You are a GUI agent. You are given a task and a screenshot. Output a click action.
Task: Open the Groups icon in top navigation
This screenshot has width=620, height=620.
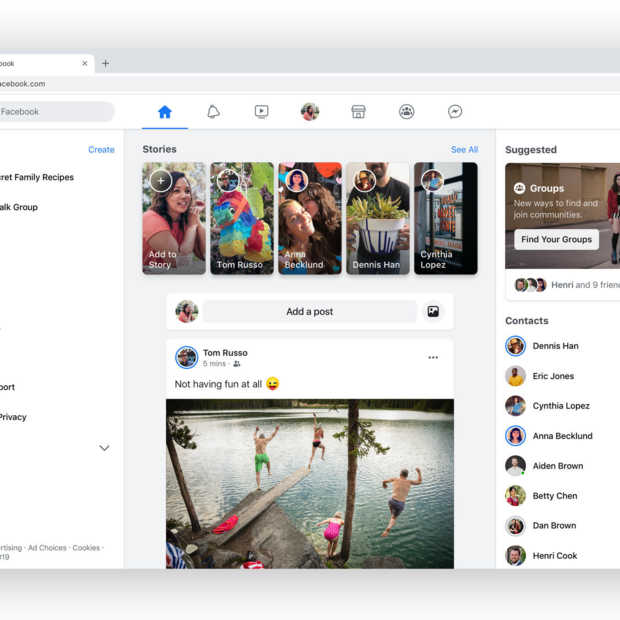coord(406,112)
